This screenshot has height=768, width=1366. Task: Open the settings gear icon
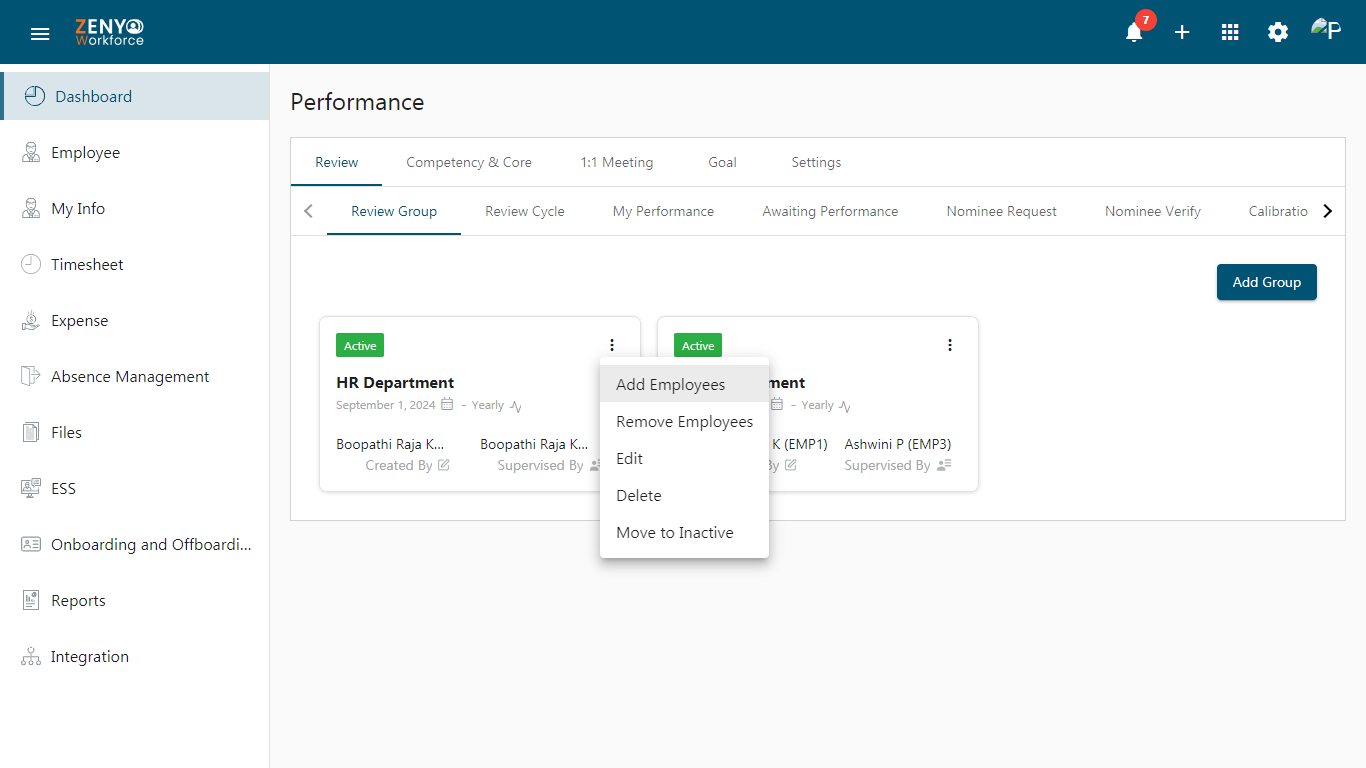click(x=1278, y=32)
